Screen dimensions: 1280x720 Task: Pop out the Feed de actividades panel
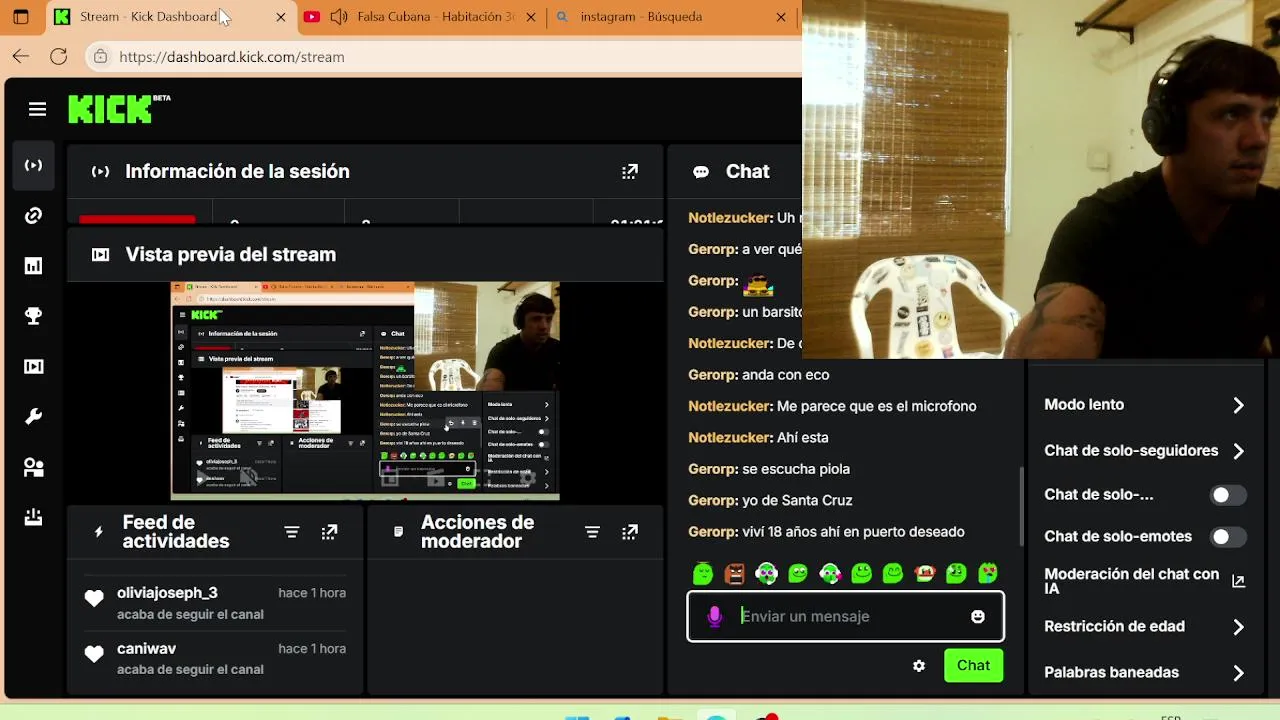pyautogui.click(x=329, y=532)
